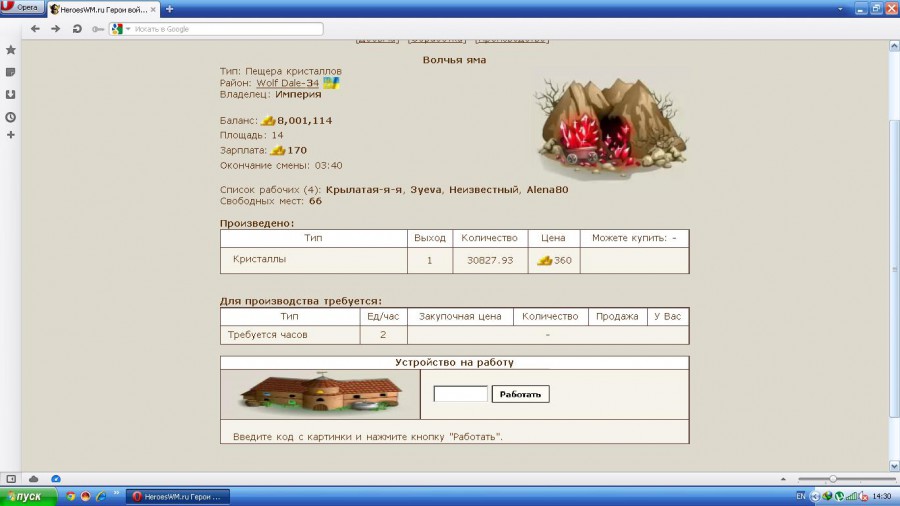The image size is (900, 506).
Task: Open worker Неизвестный profile
Action: pos(483,190)
